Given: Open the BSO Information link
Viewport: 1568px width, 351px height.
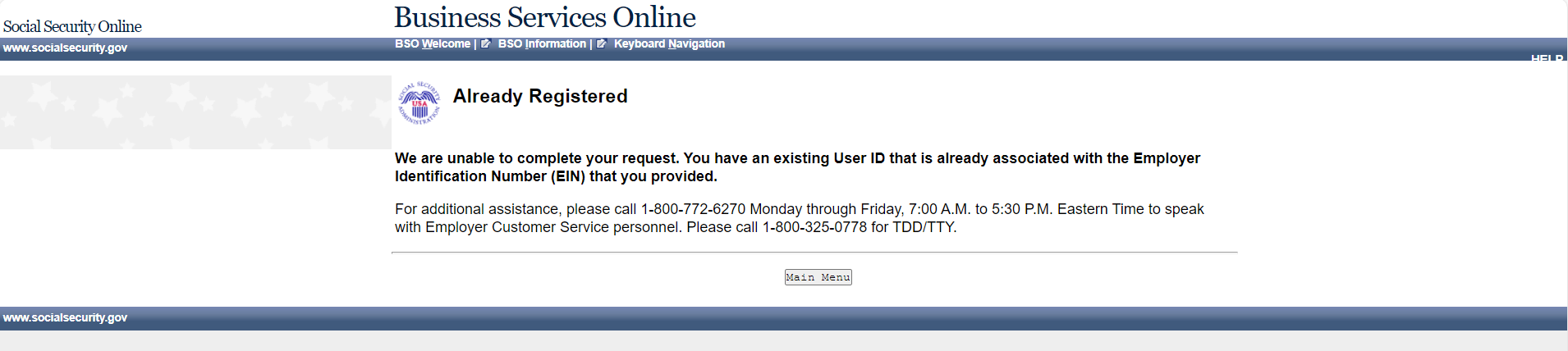Looking at the screenshot, I should click(x=542, y=43).
